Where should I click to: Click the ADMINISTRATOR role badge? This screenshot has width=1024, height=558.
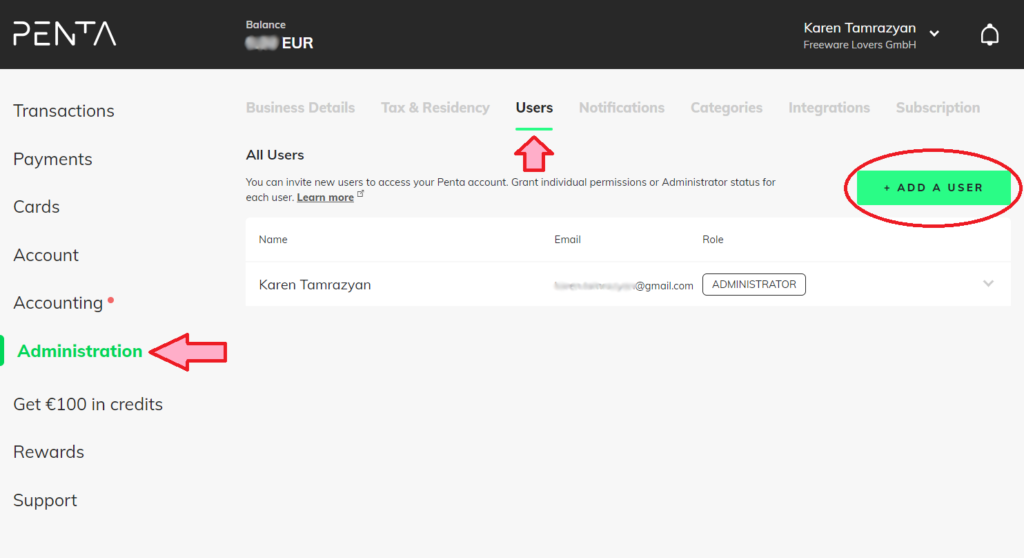pos(754,284)
